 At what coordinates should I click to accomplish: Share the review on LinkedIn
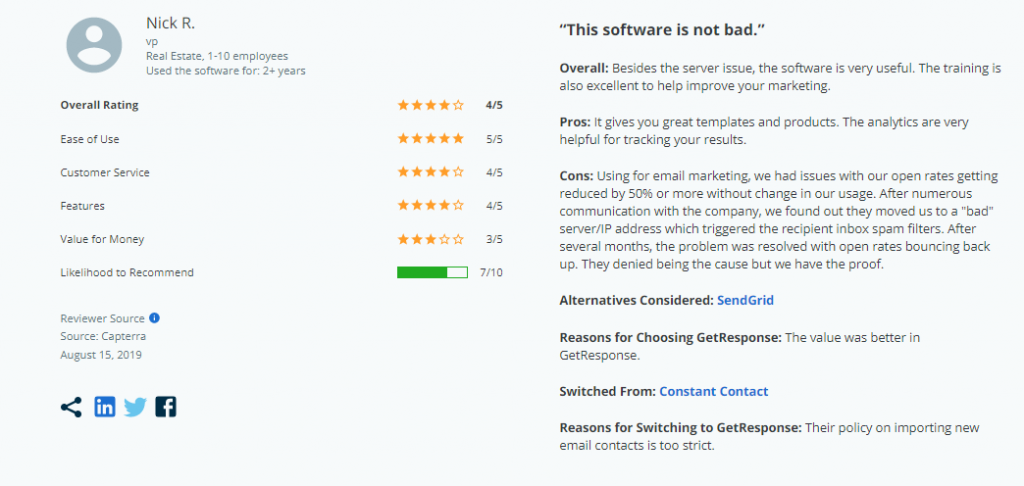[104, 407]
